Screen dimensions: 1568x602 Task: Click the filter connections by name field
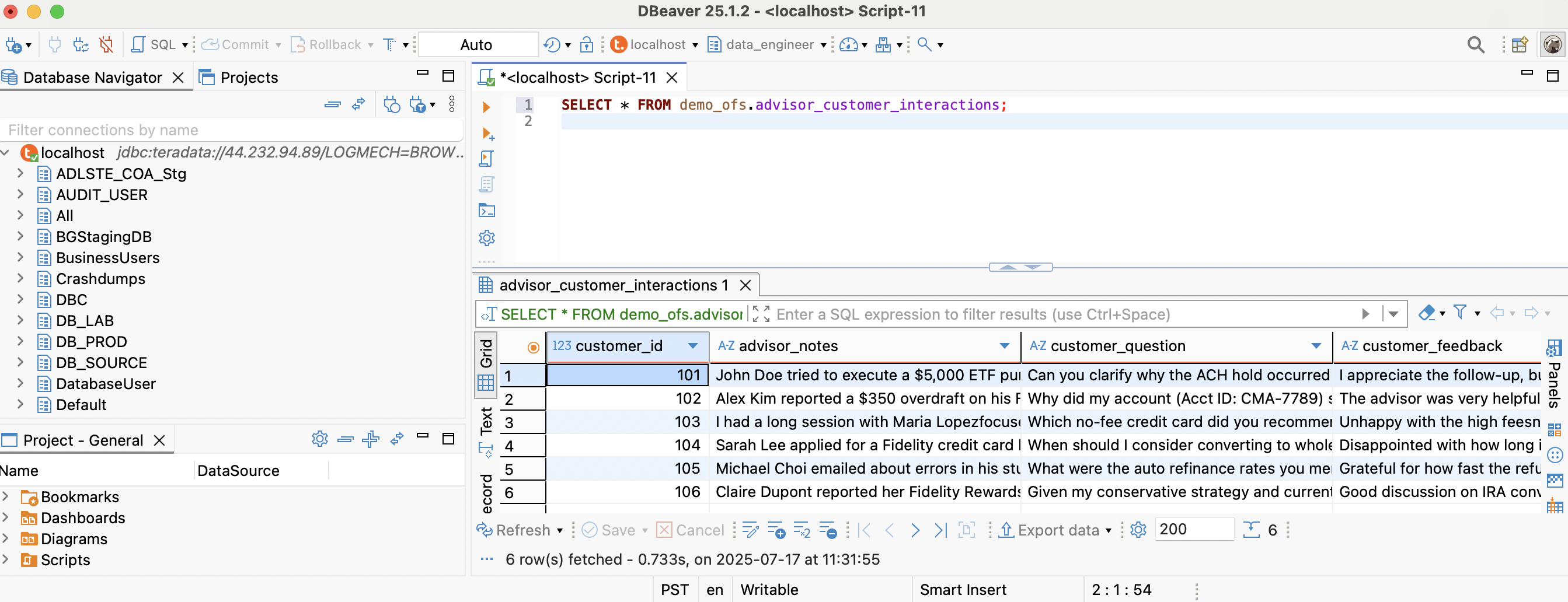(x=231, y=130)
